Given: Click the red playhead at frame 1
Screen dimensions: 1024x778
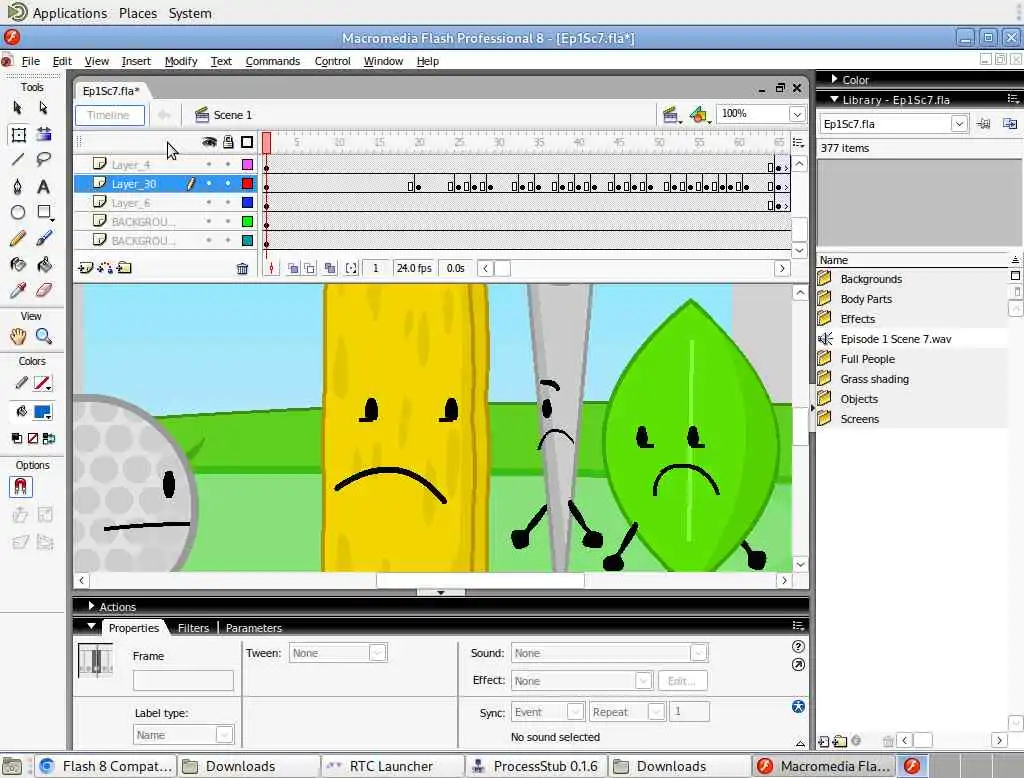Looking at the screenshot, I should coord(266,143).
